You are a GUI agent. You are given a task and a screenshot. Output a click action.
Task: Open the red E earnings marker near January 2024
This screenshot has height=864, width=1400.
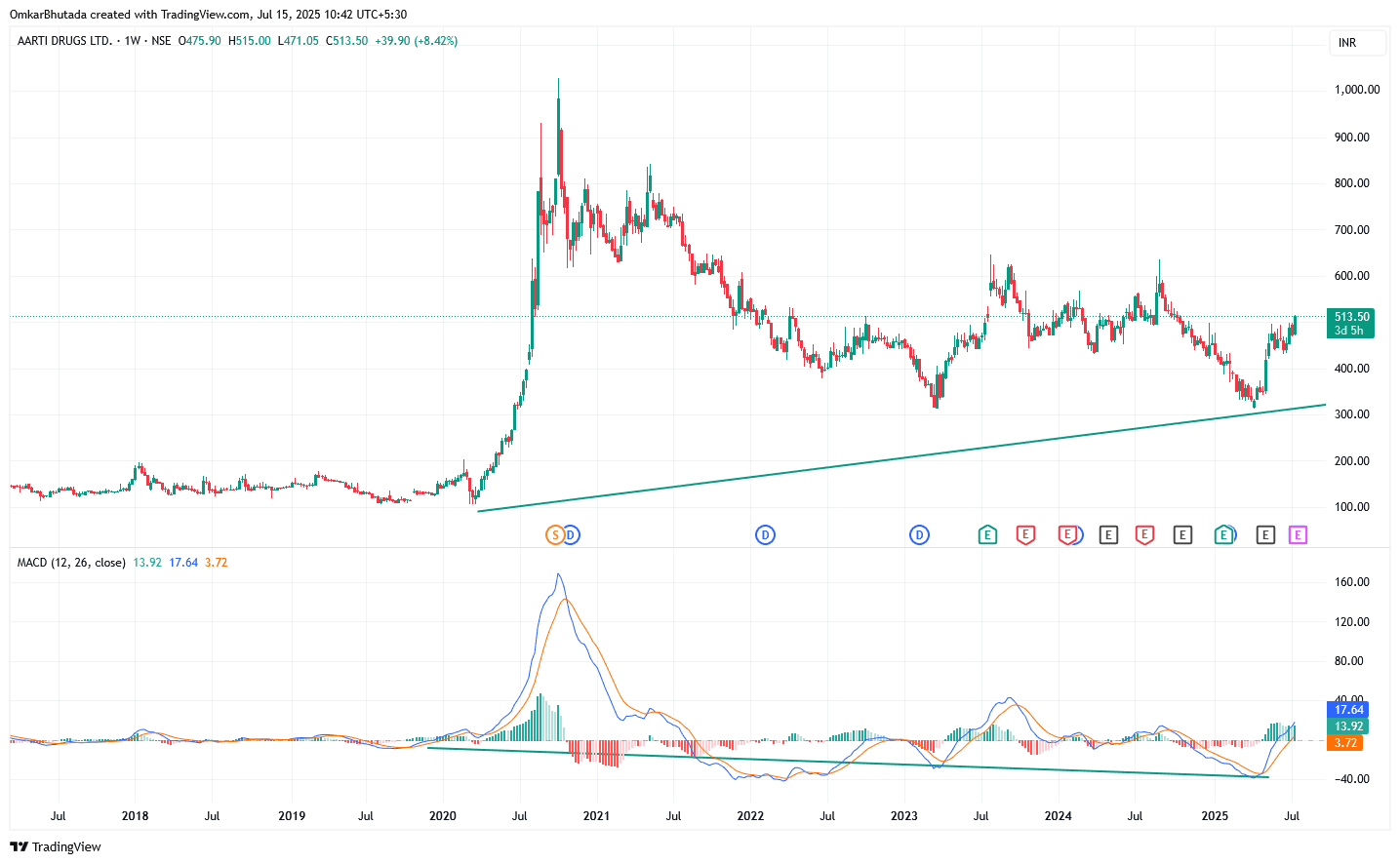point(1068,534)
